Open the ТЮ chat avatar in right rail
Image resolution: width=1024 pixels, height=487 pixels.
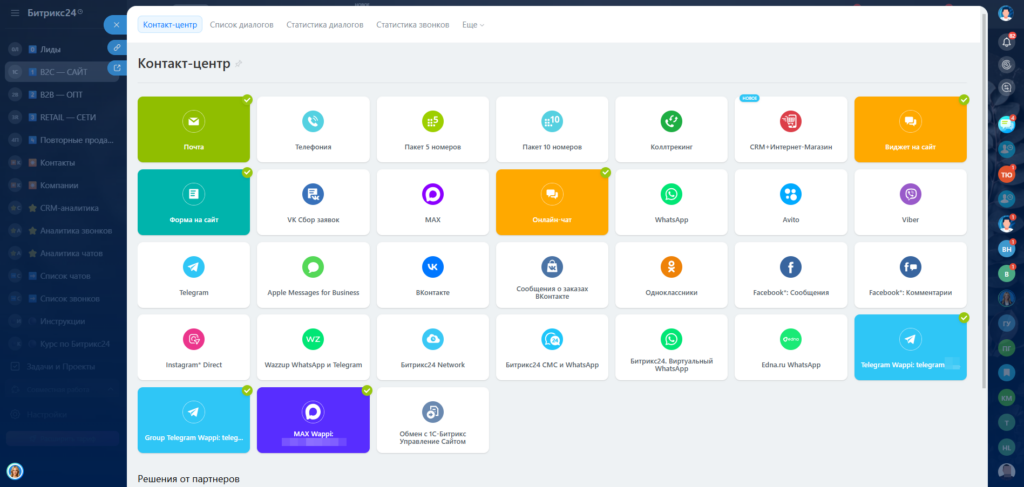(x=1006, y=174)
